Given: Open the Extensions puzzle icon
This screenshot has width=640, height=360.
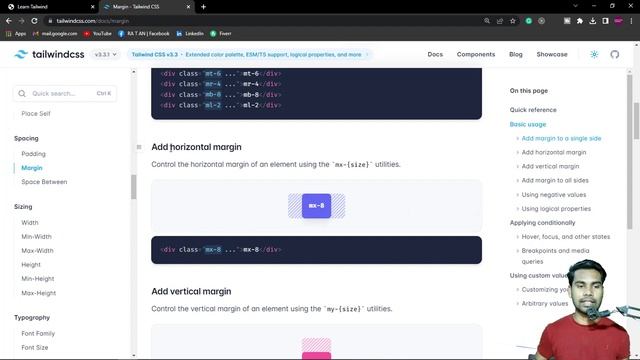Looking at the screenshot, I should click(x=580, y=21).
